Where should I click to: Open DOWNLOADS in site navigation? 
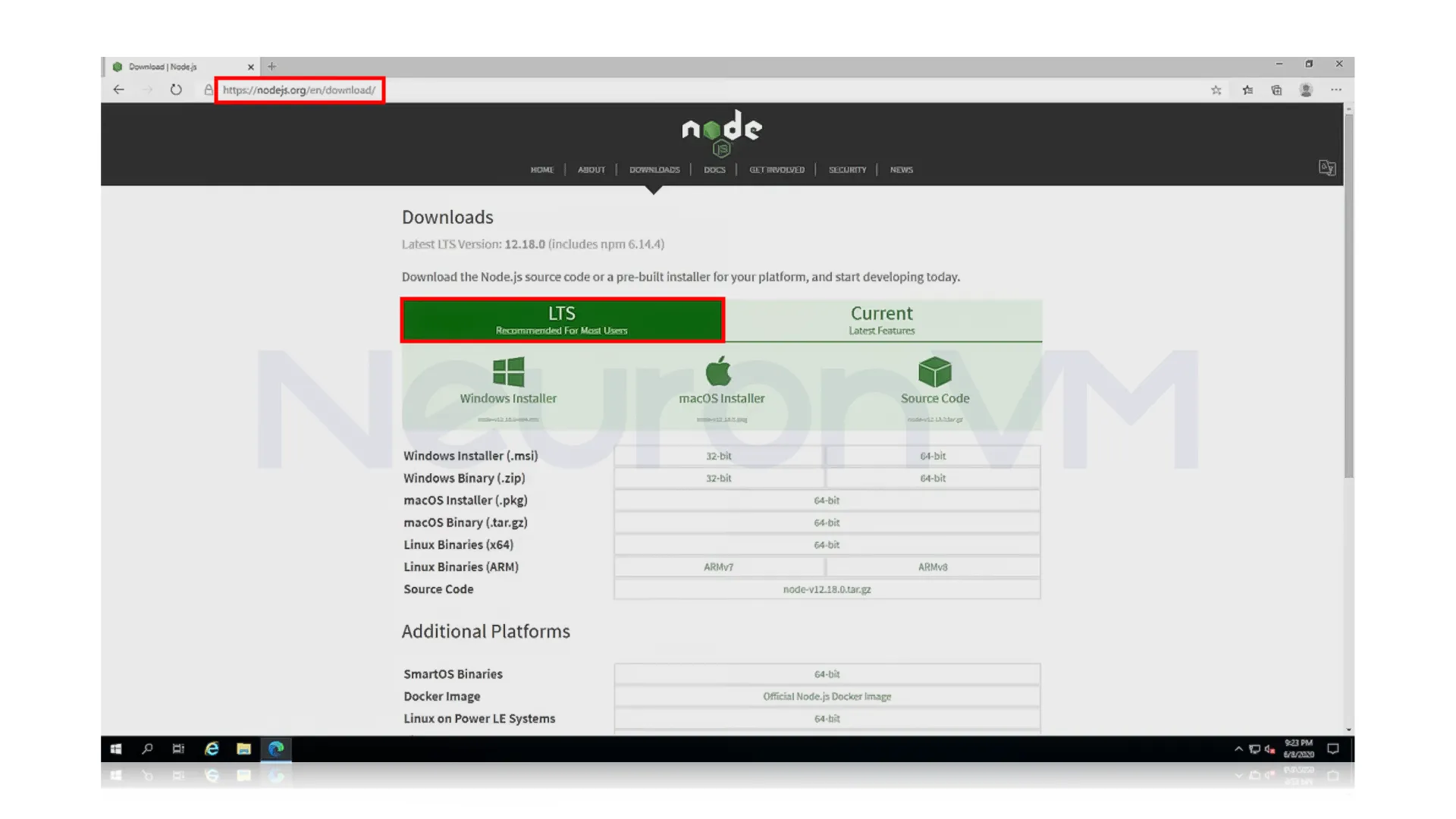(x=654, y=170)
